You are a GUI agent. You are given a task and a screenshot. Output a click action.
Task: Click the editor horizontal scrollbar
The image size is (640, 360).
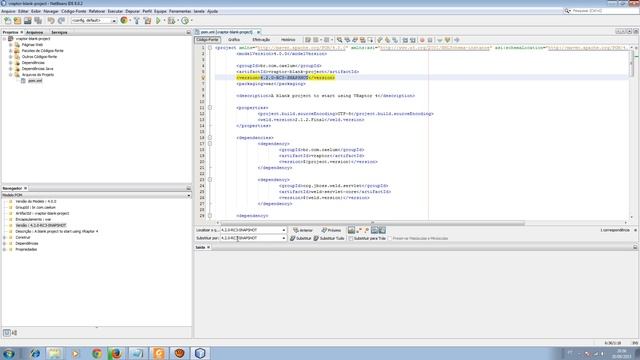[x=372, y=223]
